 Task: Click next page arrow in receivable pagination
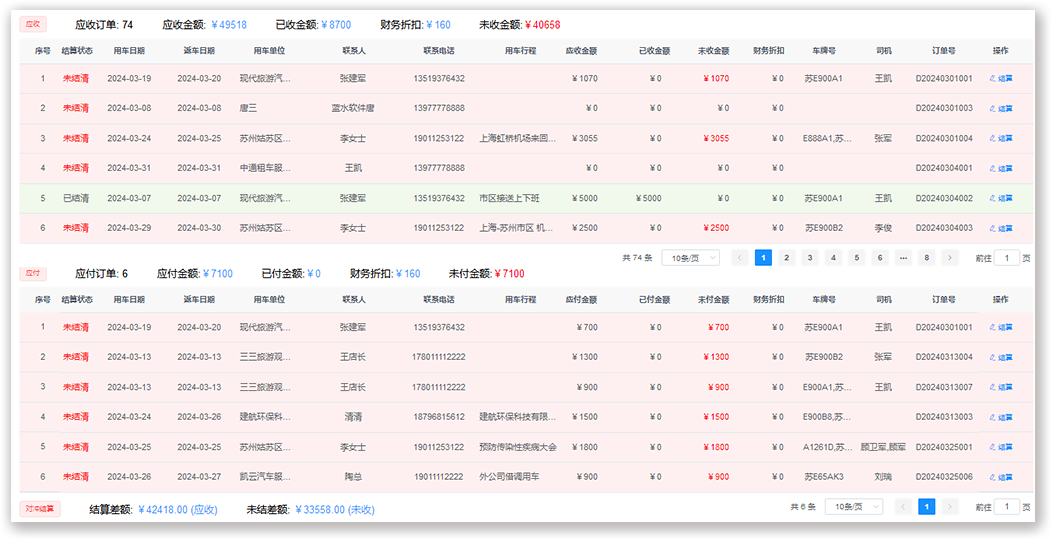point(951,258)
